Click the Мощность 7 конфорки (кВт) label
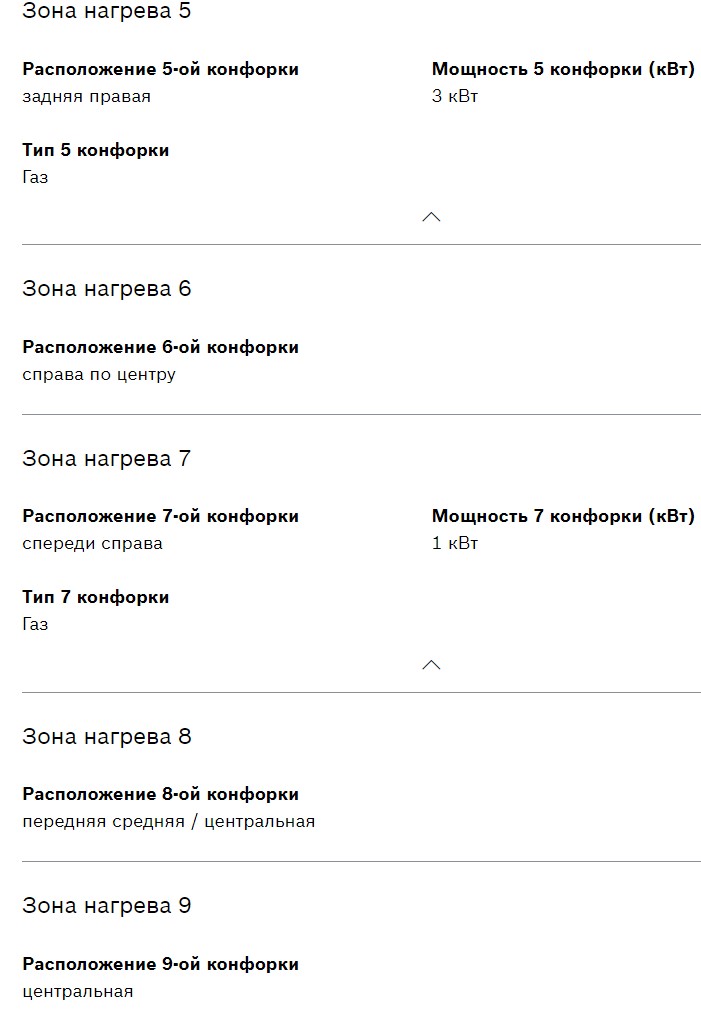This screenshot has height=1017, width=701. [563, 517]
